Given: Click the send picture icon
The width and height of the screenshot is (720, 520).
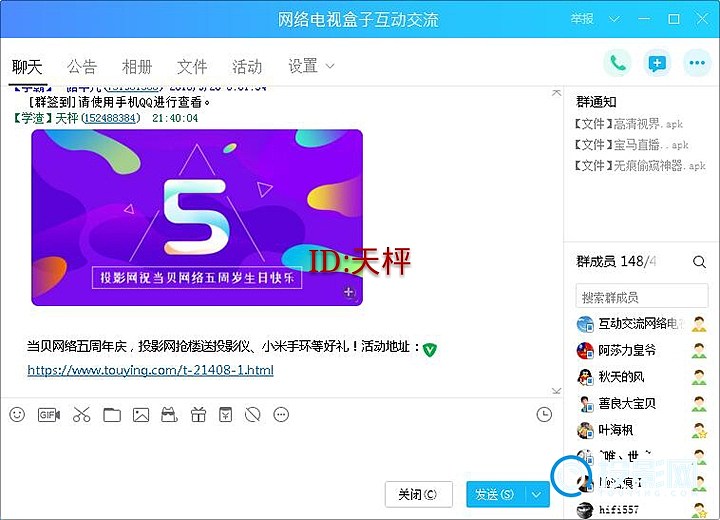Looking at the screenshot, I should click(141, 414).
